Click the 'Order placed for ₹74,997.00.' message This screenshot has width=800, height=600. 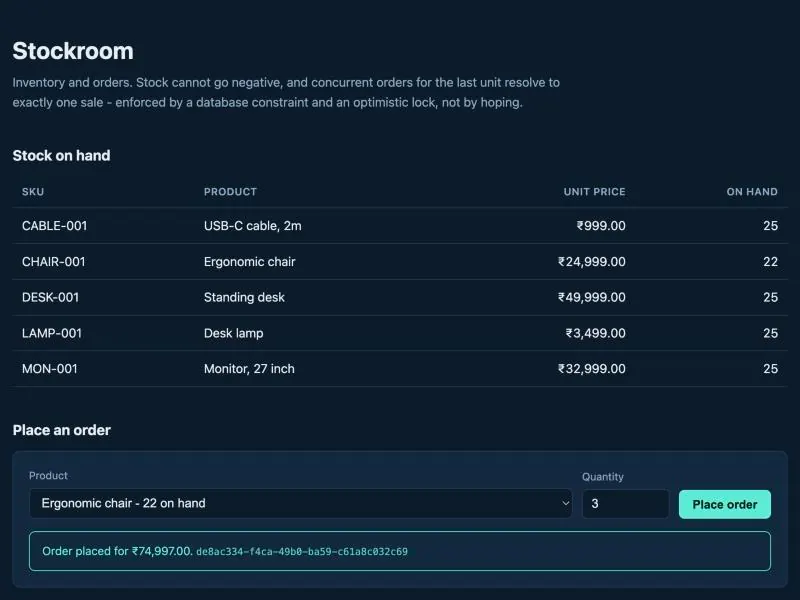coord(117,551)
